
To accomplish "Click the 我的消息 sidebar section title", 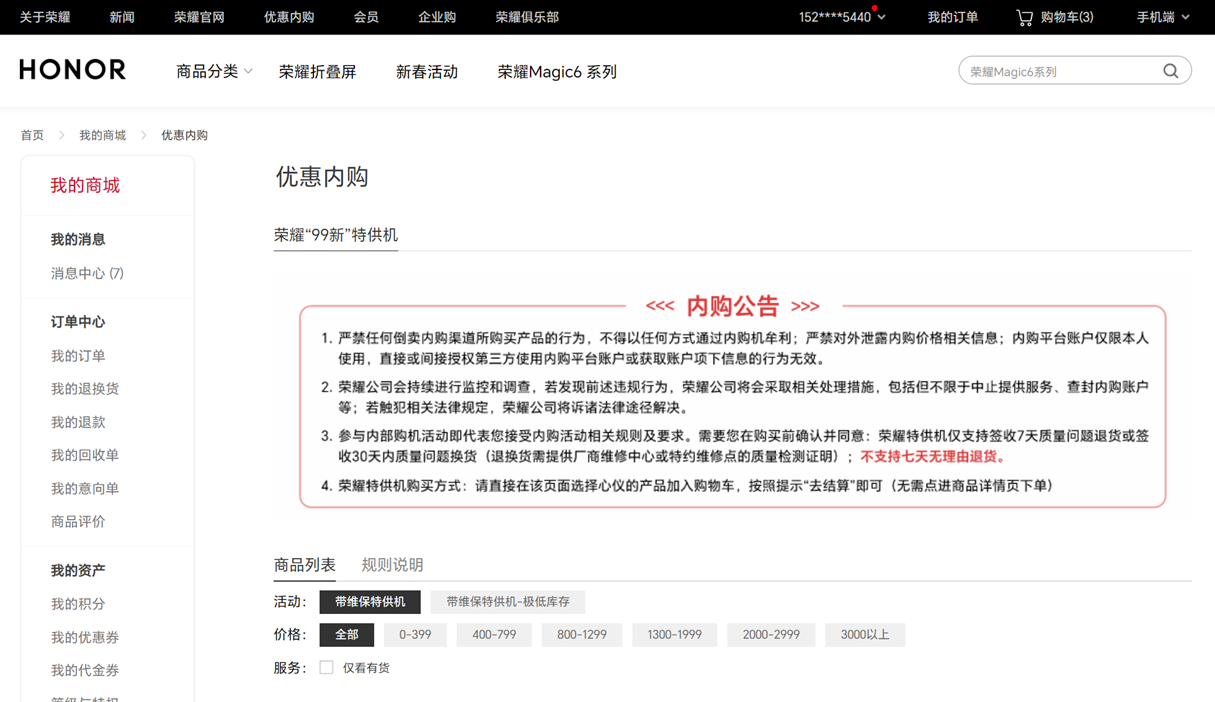I will point(78,239).
